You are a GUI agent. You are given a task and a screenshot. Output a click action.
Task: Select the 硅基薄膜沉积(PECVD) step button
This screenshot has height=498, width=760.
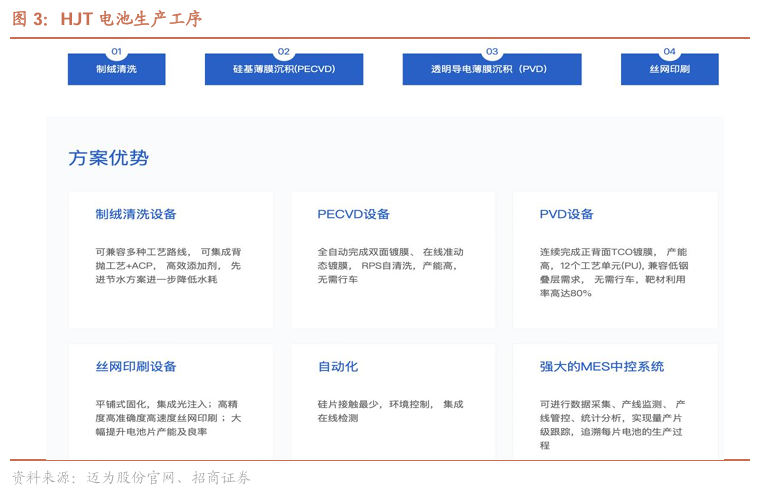click(x=284, y=69)
